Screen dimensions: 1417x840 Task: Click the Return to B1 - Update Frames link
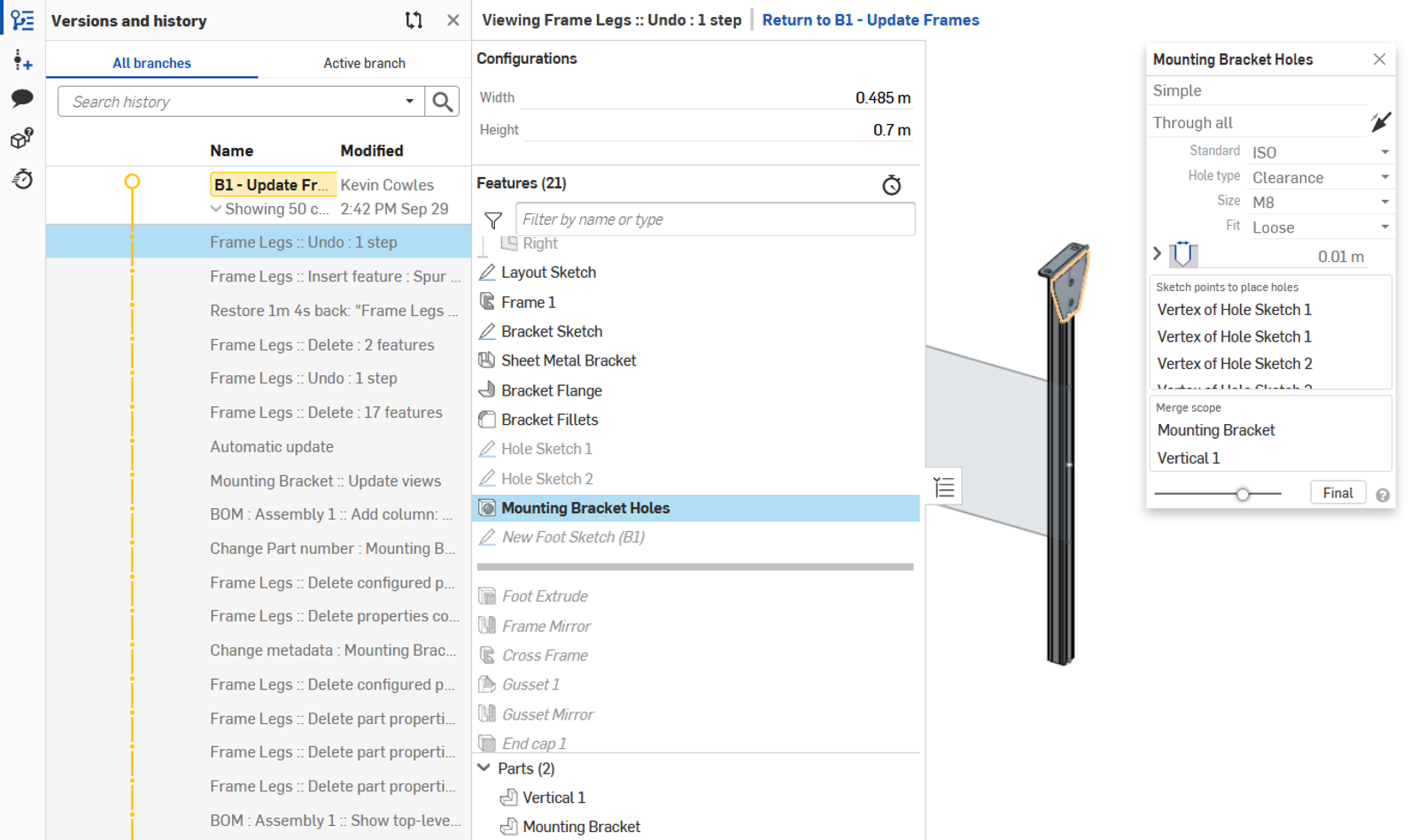871,19
